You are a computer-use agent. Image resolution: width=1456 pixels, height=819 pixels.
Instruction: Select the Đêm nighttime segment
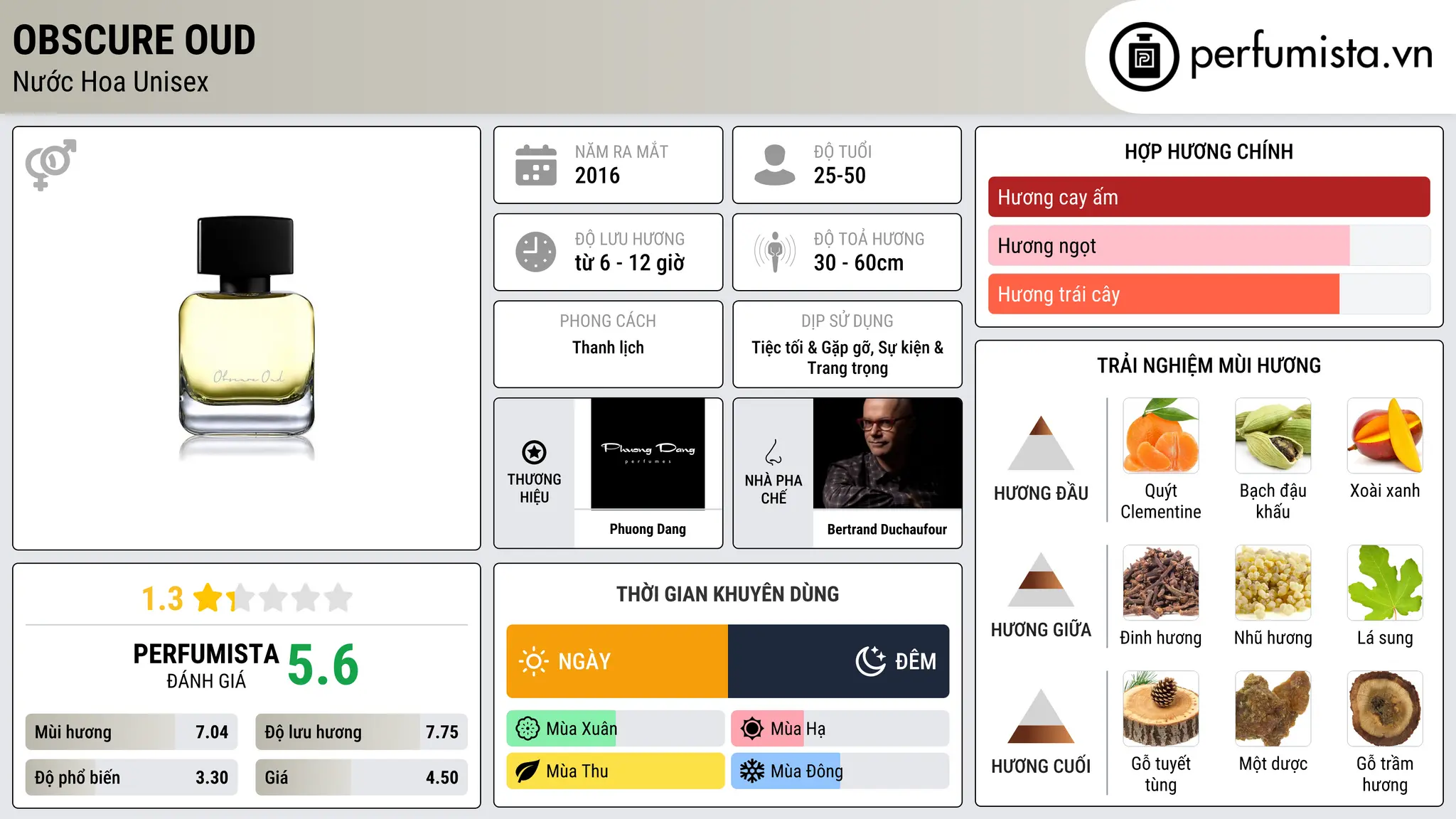point(839,661)
